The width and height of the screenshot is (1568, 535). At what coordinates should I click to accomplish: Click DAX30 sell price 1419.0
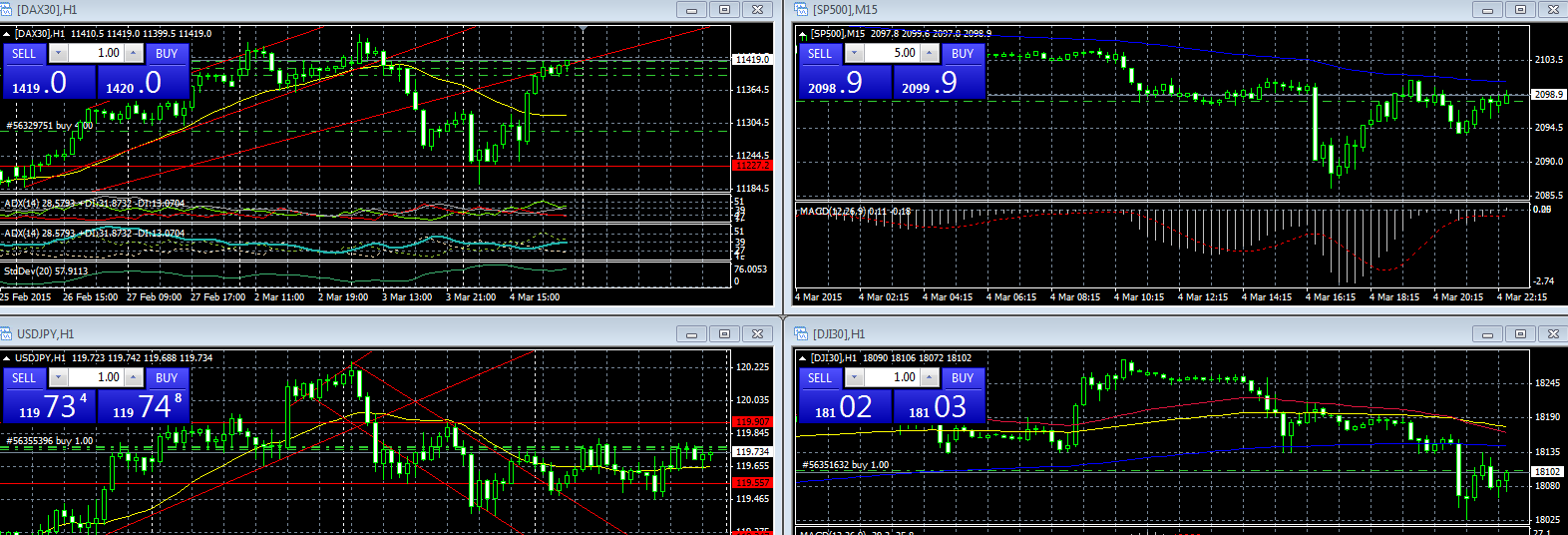48,83
